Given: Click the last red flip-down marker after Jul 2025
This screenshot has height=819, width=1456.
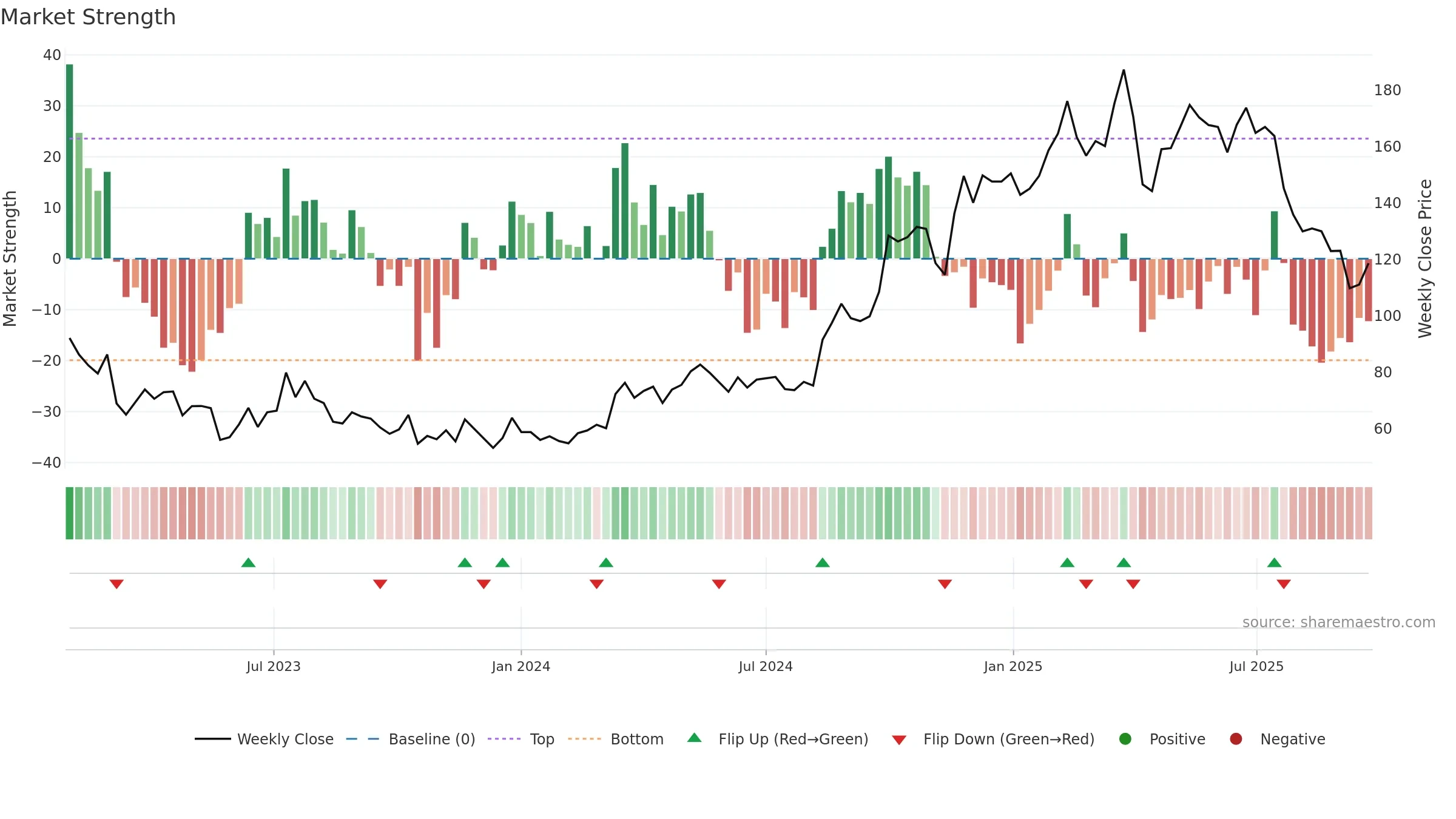Looking at the screenshot, I should (1284, 584).
